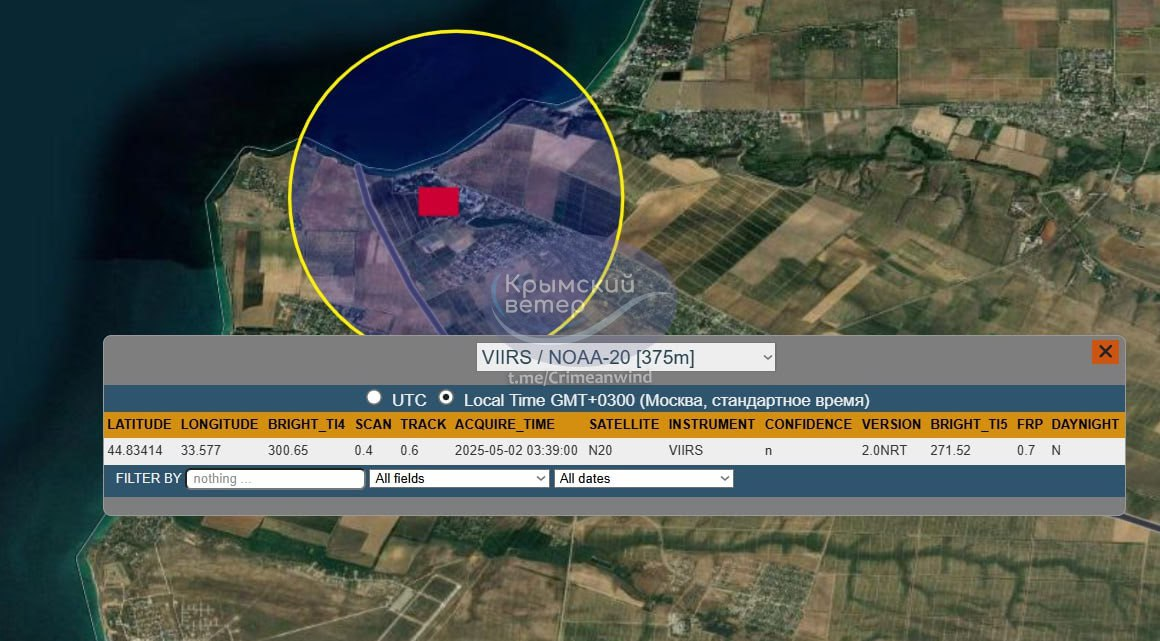This screenshot has height=641, width=1160.
Task: Select the UTC time radio button
Action: (374, 398)
